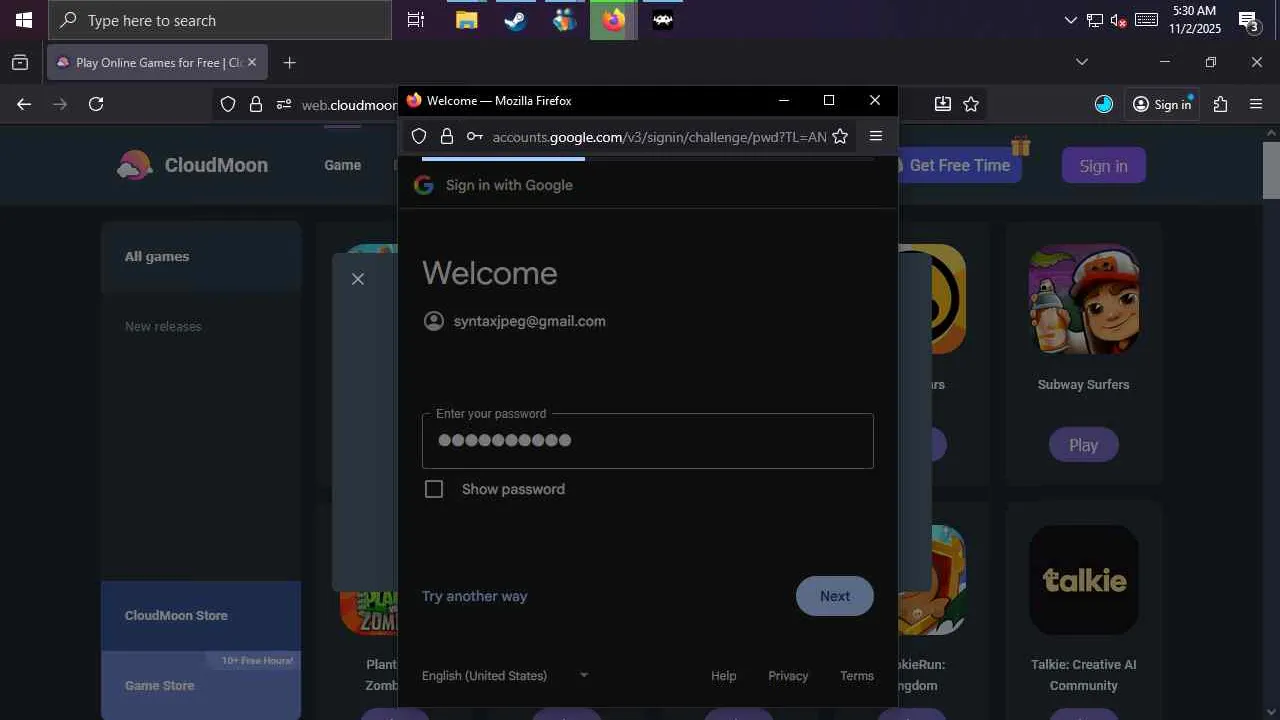This screenshot has height=720, width=1280.
Task: Open Steam from the taskbar
Action: coord(515,20)
